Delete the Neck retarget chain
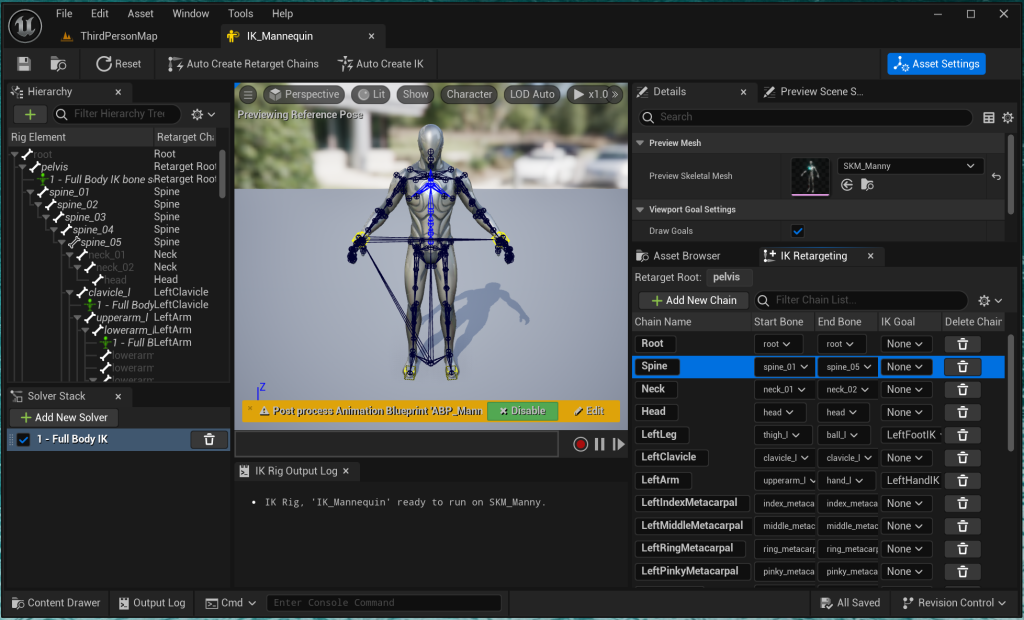 pos(963,390)
